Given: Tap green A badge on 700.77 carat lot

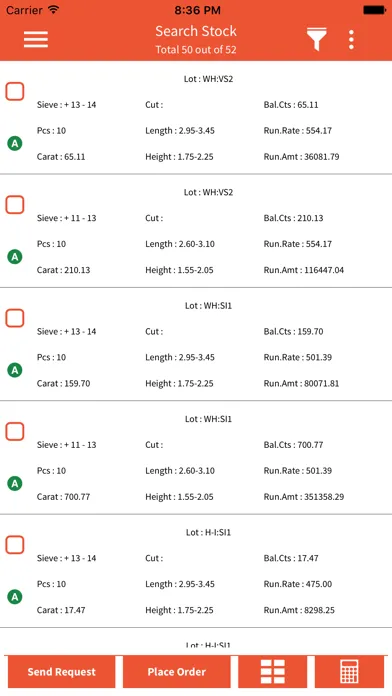Looking at the screenshot, I should point(15,483).
